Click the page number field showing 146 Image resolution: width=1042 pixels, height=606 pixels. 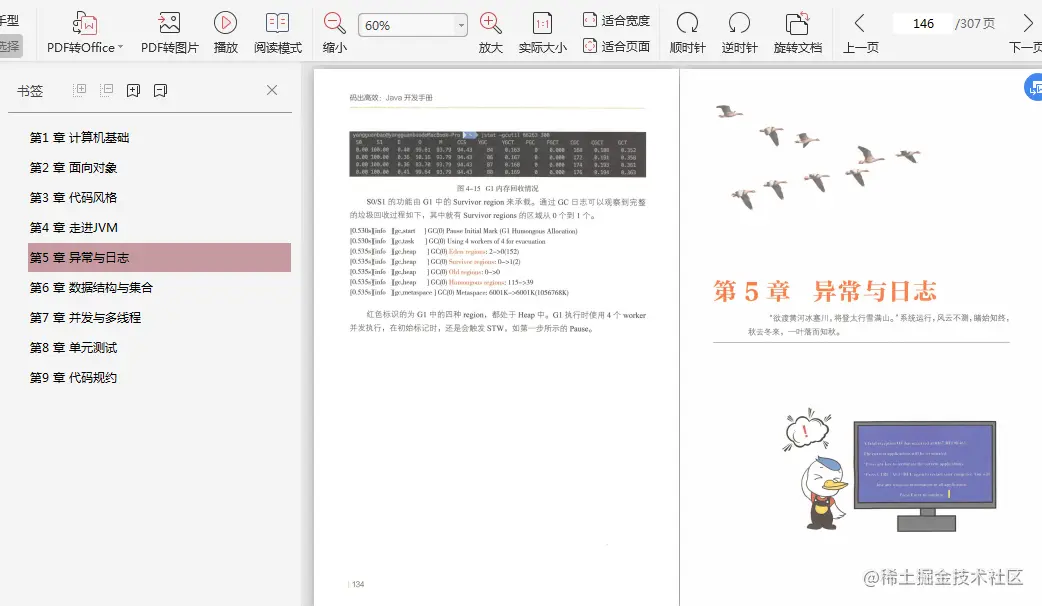click(x=923, y=24)
